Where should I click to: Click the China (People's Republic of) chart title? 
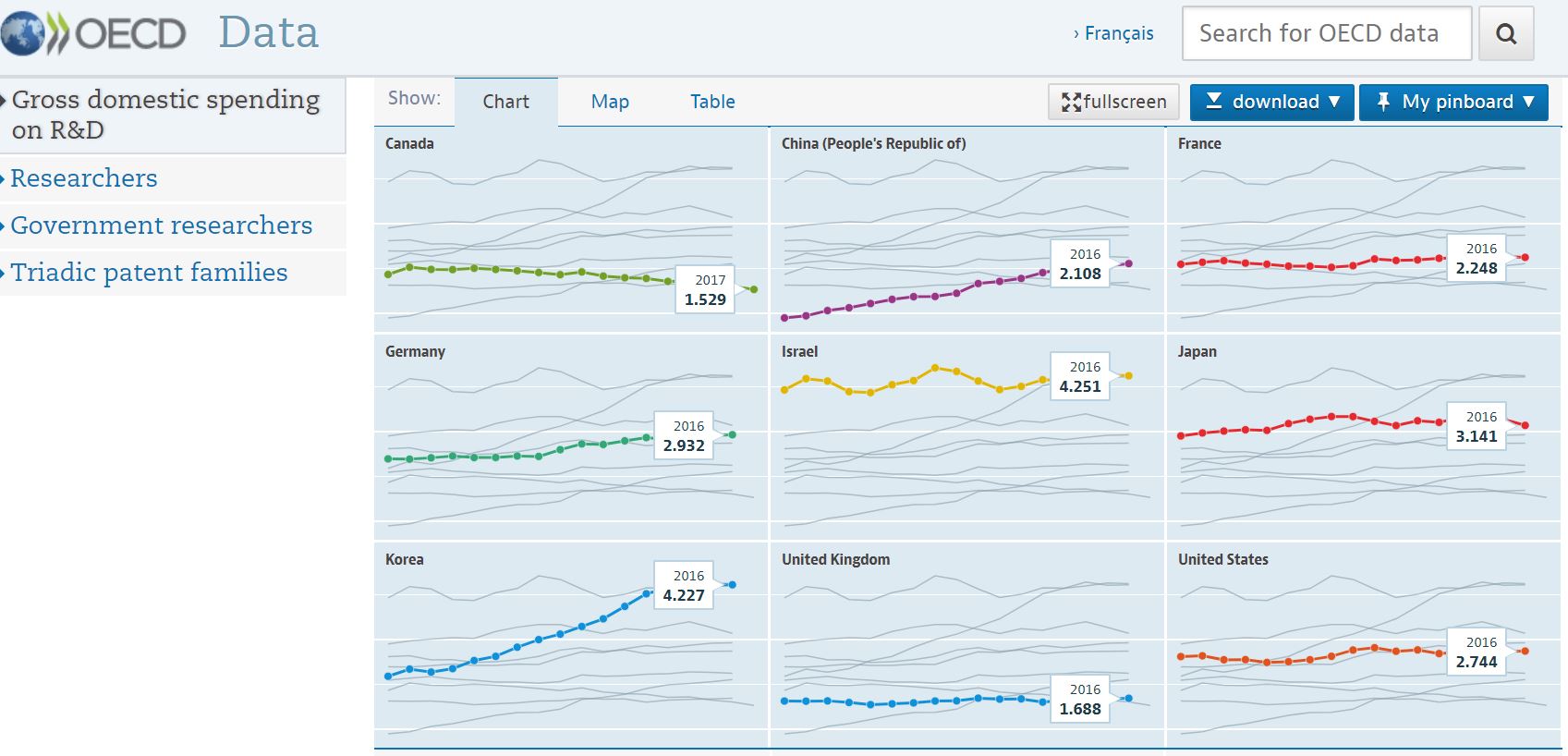873,143
